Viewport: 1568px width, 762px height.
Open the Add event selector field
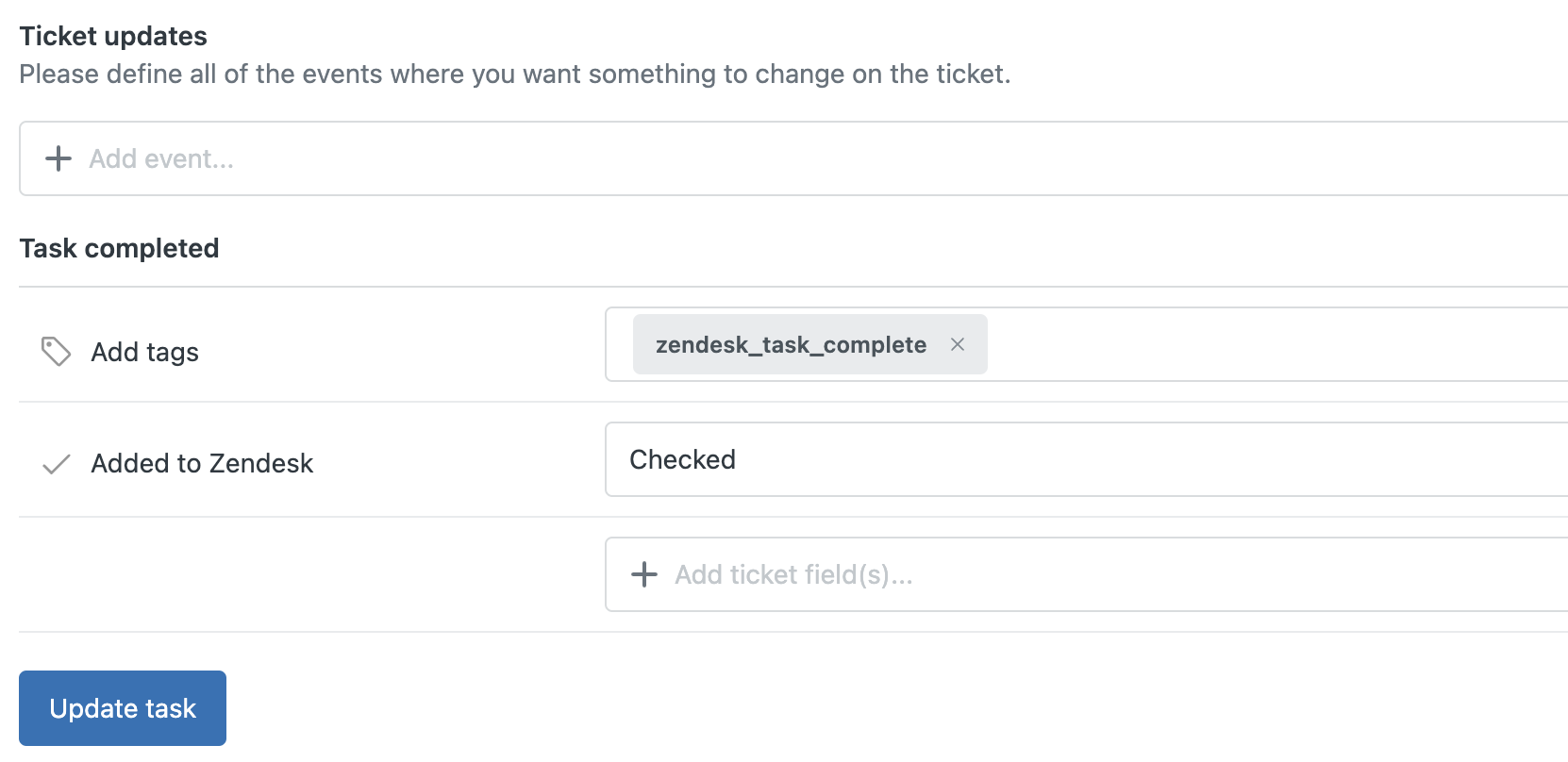[793, 158]
